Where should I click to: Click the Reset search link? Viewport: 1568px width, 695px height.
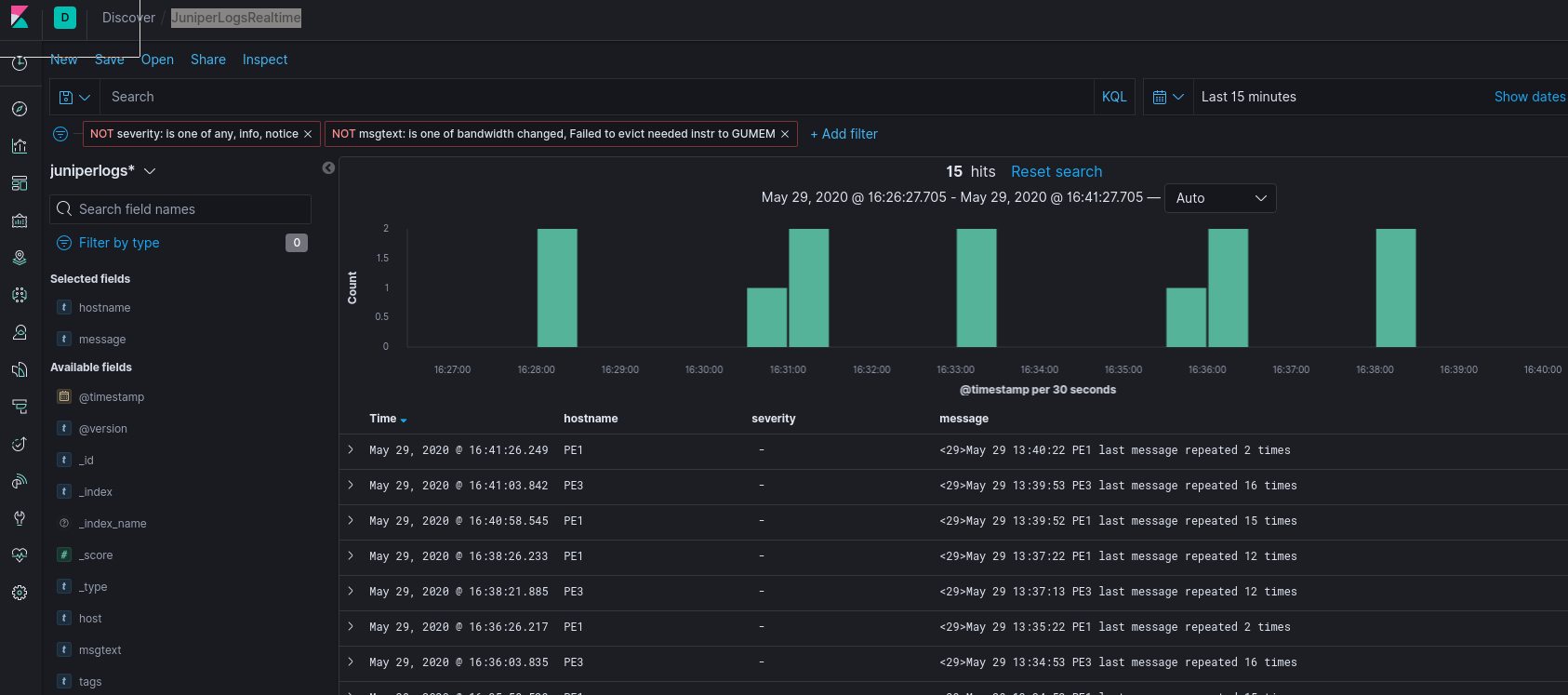(x=1056, y=171)
